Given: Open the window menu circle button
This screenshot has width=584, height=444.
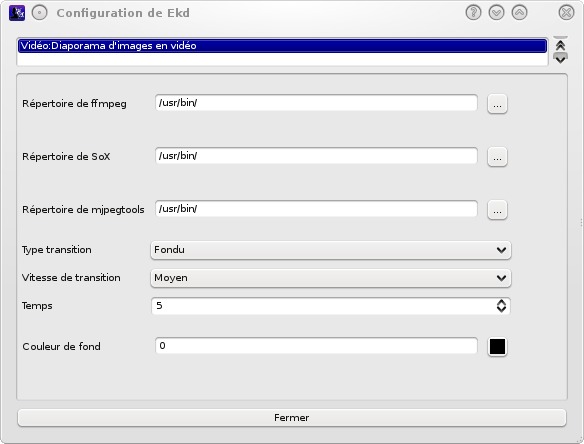Looking at the screenshot, I should point(39,13).
